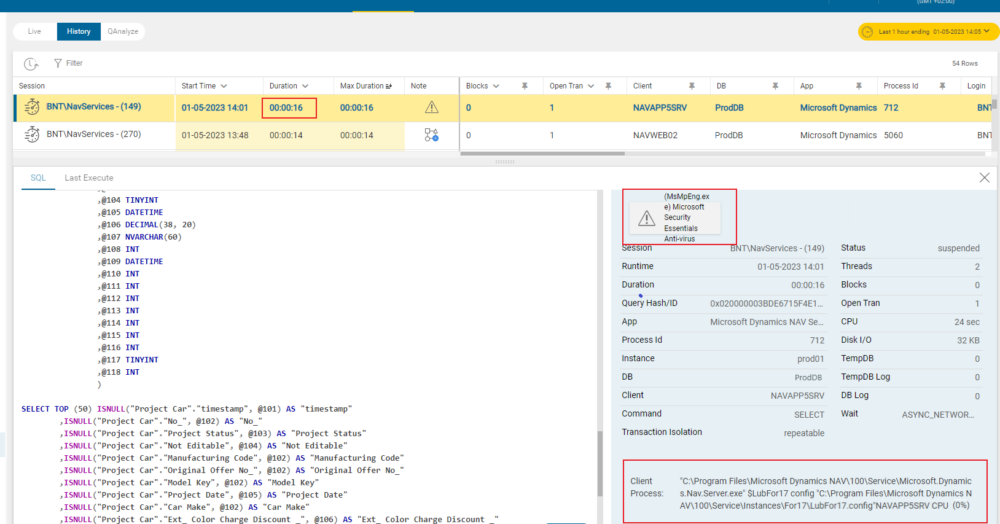Pin the Client column
The width and height of the screenshot is (1000, 524).
691,85
